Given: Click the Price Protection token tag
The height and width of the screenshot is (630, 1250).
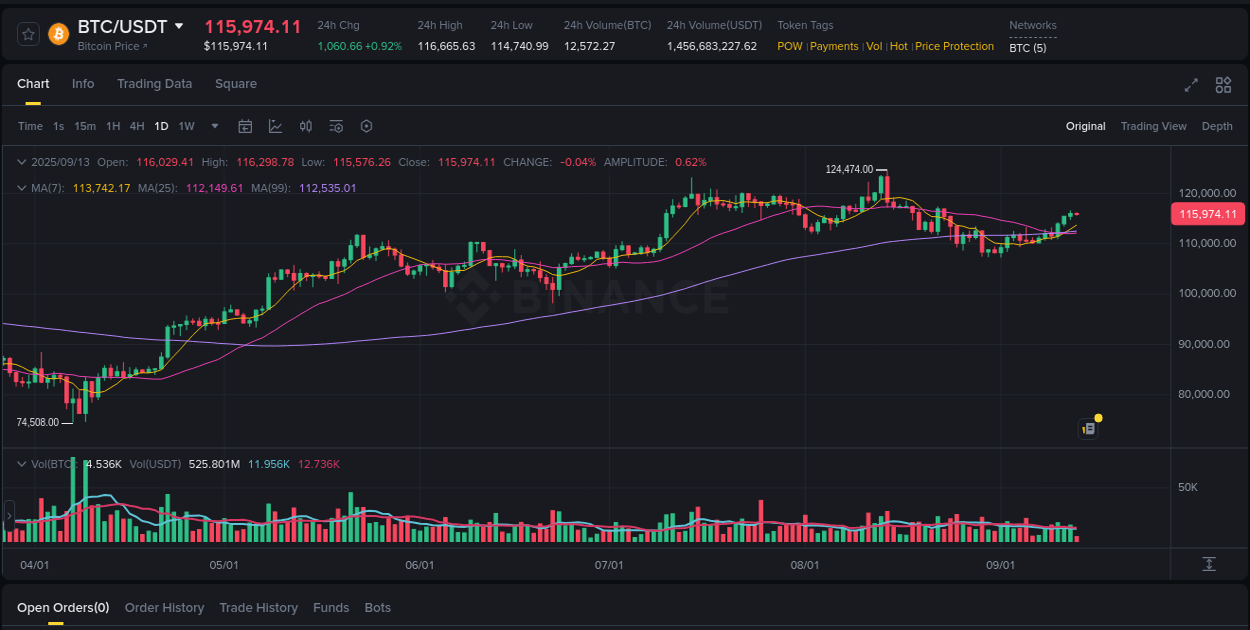Looking at the screenshot, I should tap(954, 46).
